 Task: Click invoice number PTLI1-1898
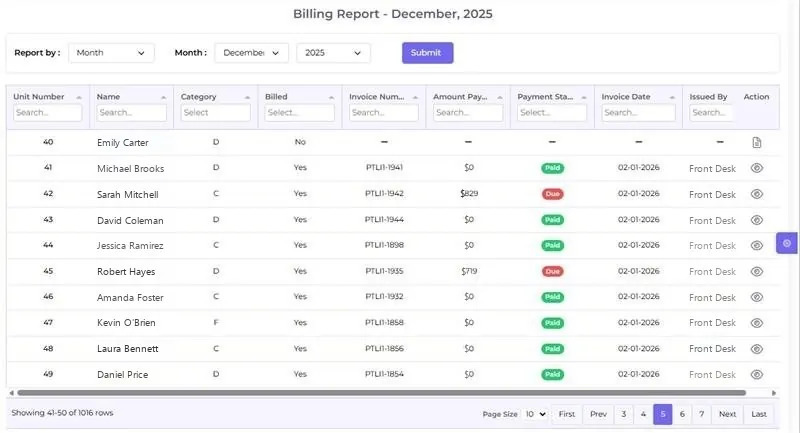[384, 245]
